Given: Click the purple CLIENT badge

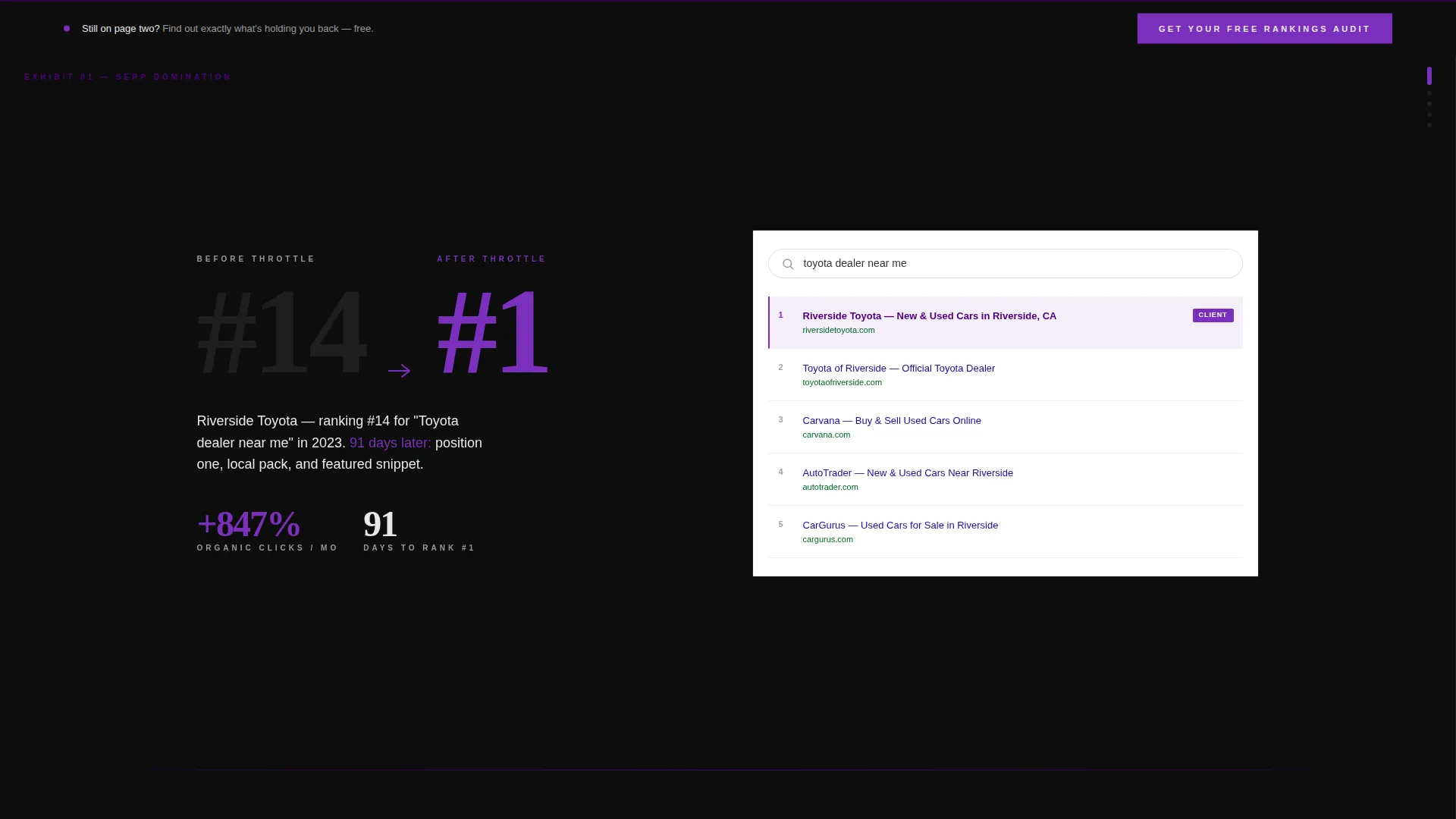Looking at the screenshot, I should click(1213, 315).
